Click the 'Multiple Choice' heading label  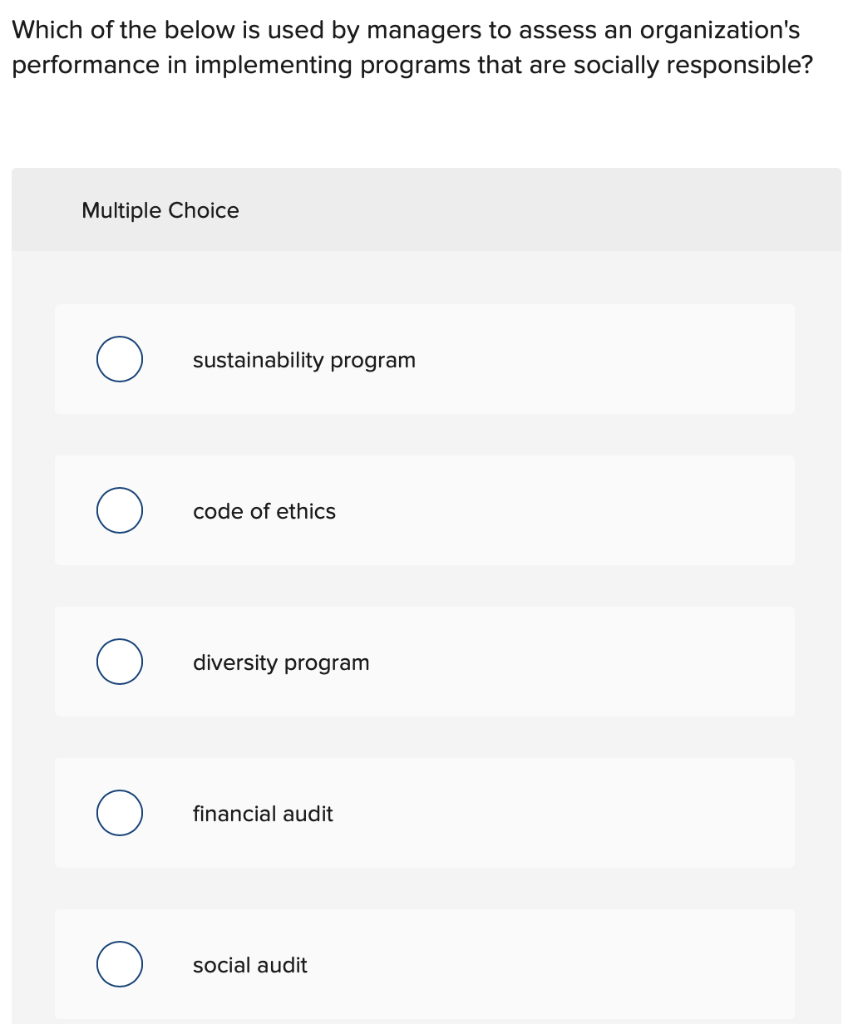tap(160, 211)
